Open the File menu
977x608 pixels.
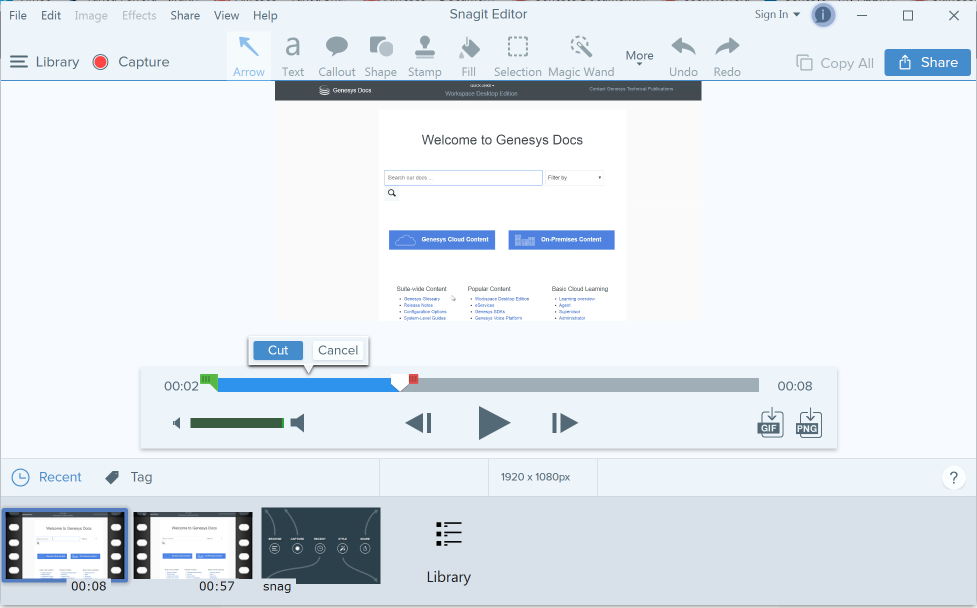click(18, 16)
